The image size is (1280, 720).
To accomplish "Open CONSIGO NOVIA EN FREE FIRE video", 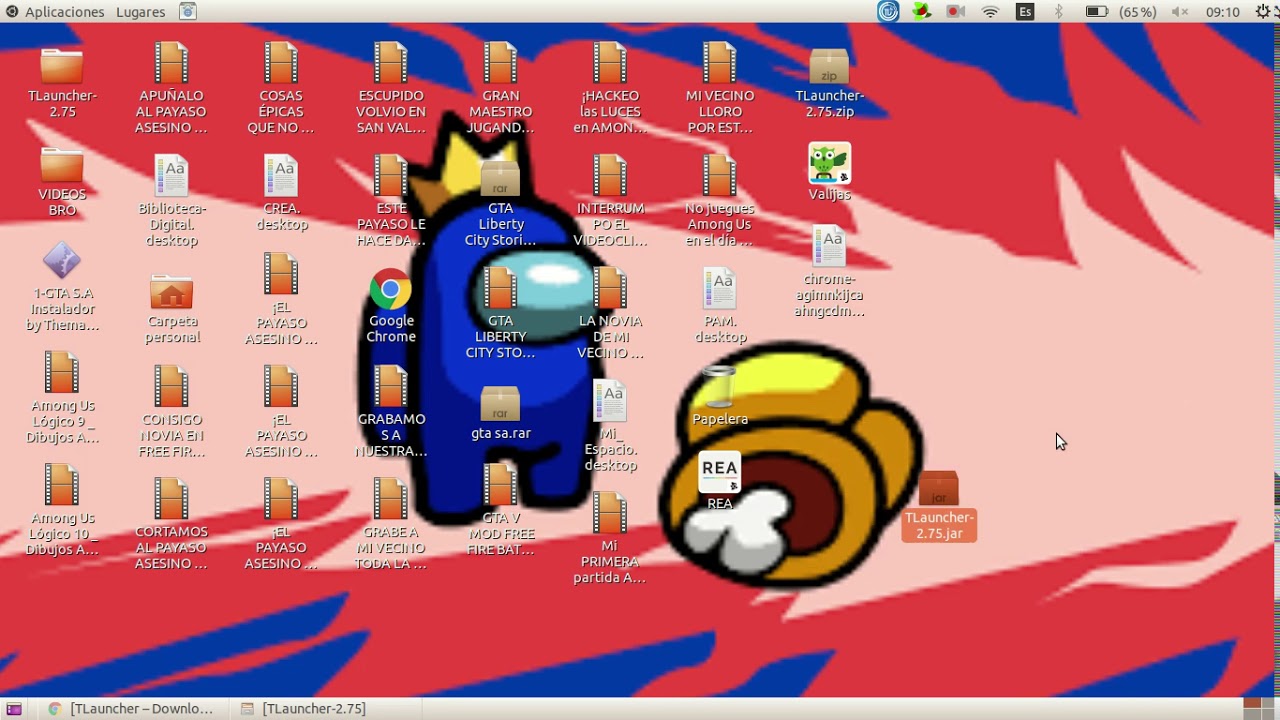I will point(171,387).
